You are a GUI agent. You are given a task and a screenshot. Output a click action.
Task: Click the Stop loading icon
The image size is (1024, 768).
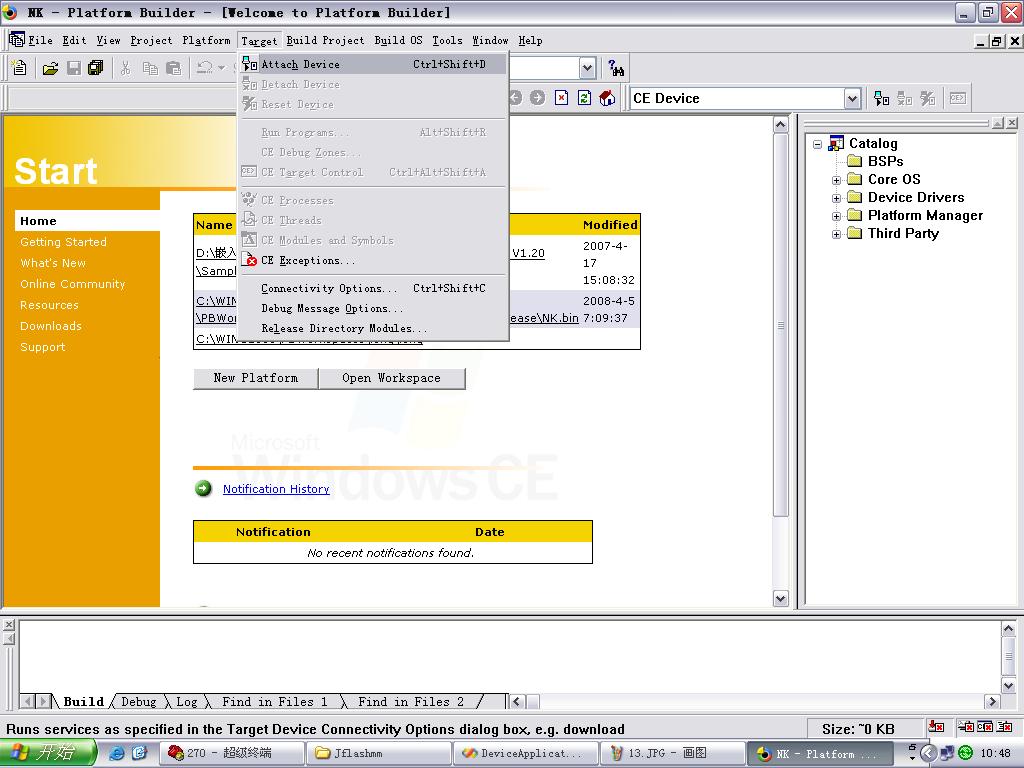coord(562,98)
